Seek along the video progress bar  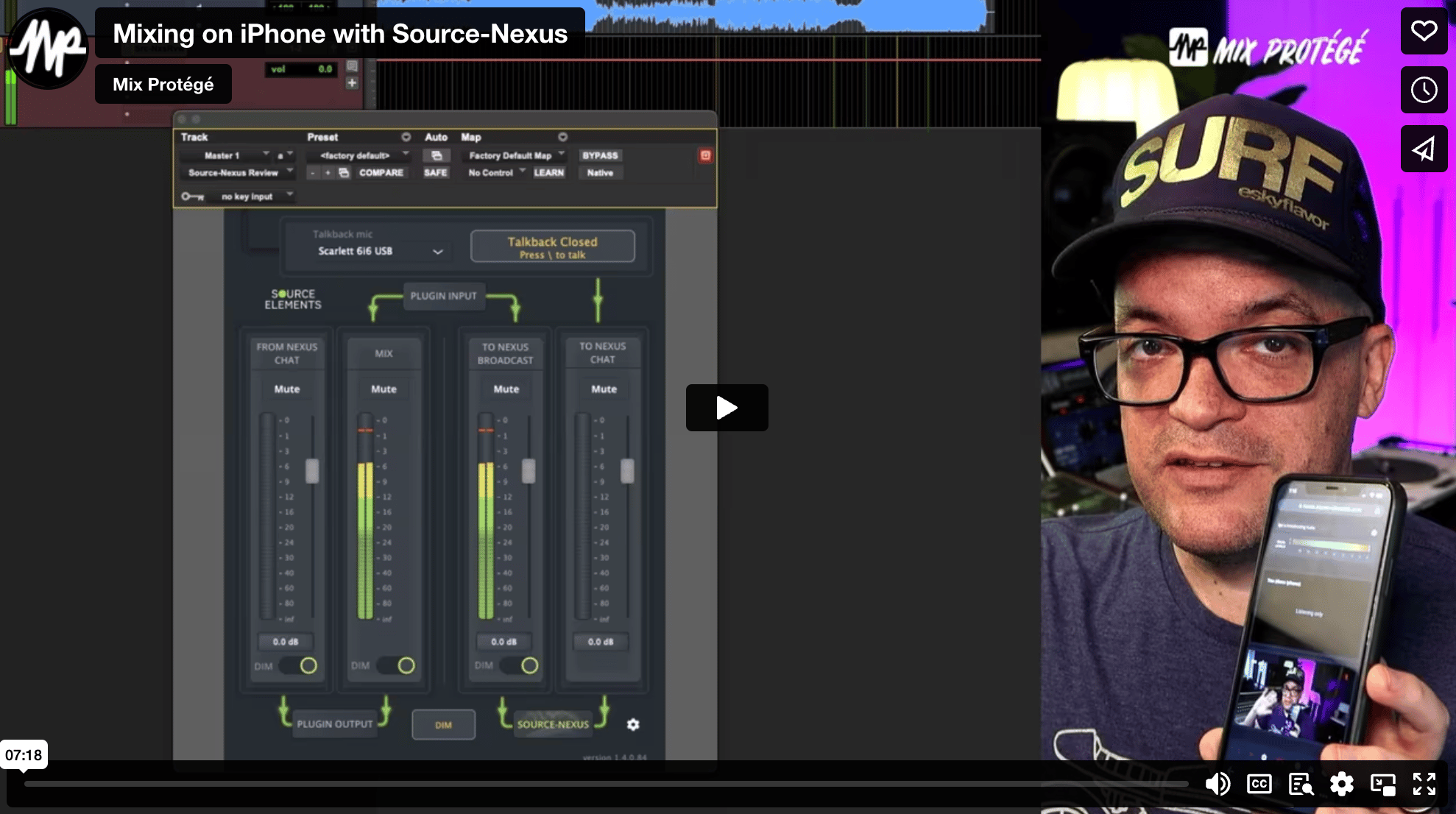click(606, 784)
